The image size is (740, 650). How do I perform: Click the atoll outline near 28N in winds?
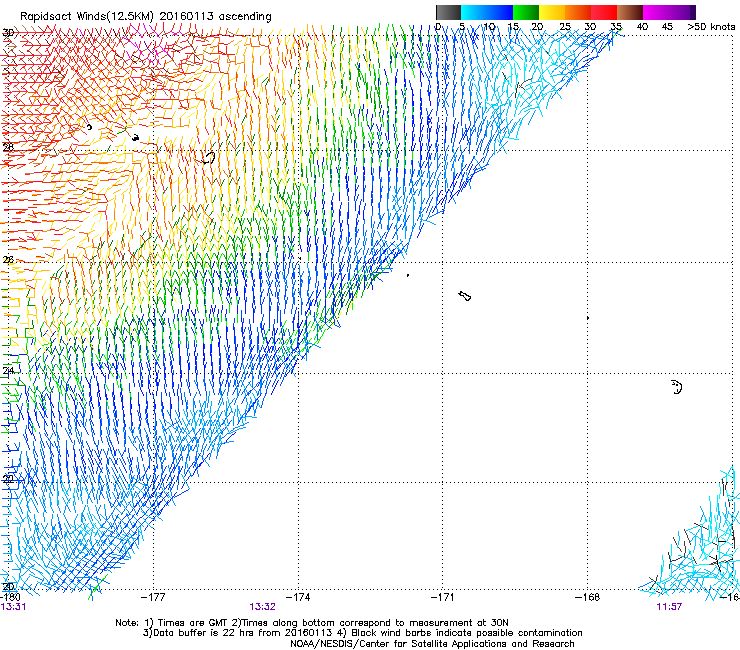208,158
